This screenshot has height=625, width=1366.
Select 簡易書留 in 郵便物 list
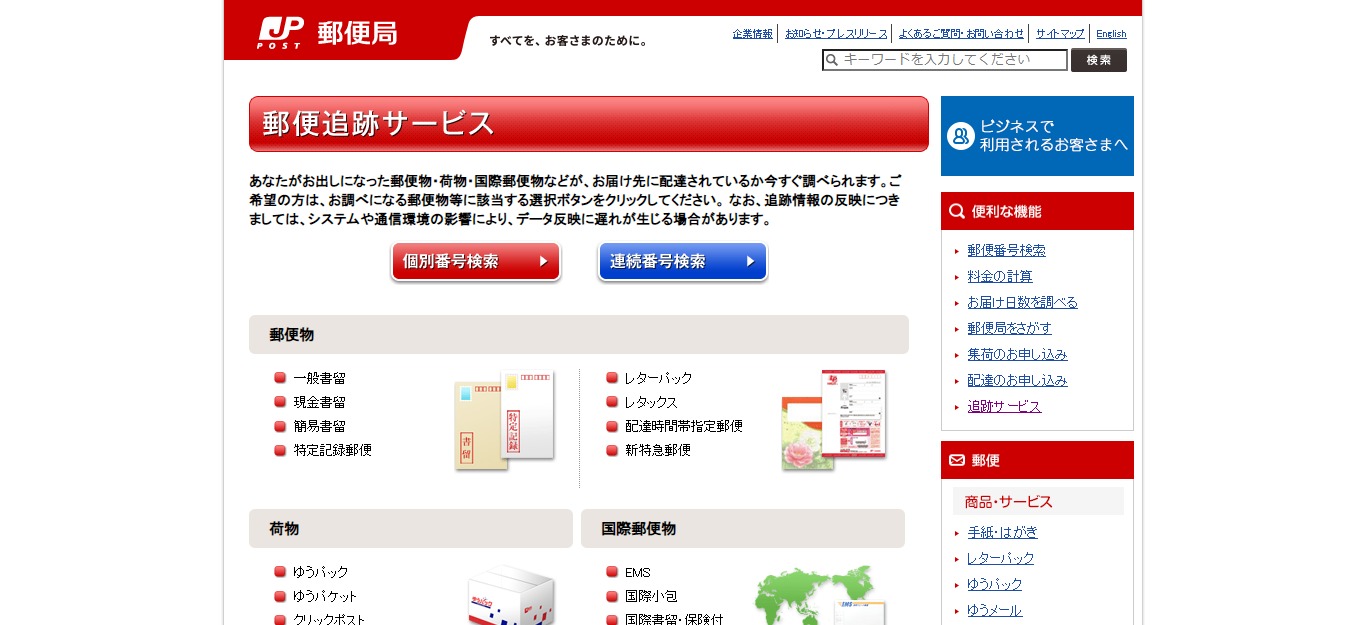320,426
